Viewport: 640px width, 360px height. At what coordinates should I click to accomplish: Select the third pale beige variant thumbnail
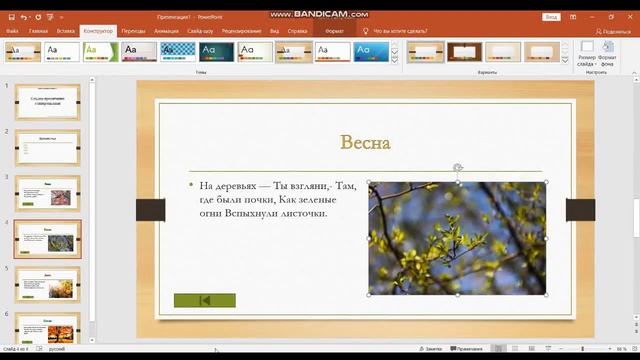coord(503,52)
